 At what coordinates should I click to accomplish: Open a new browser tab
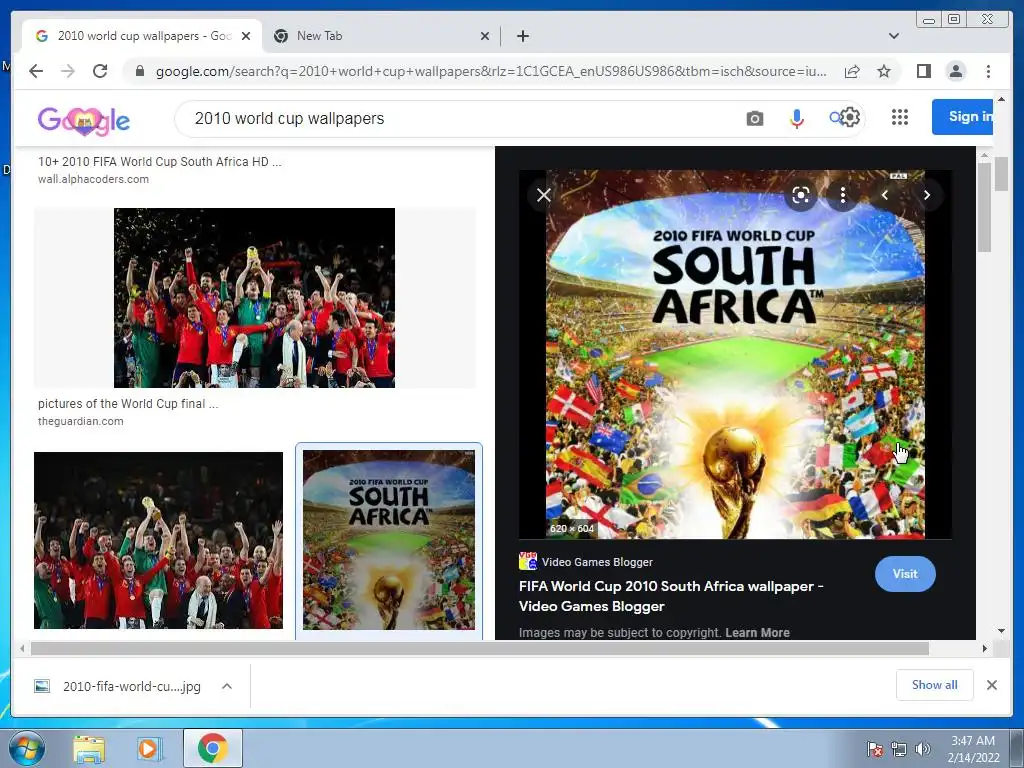pos(522,36)
